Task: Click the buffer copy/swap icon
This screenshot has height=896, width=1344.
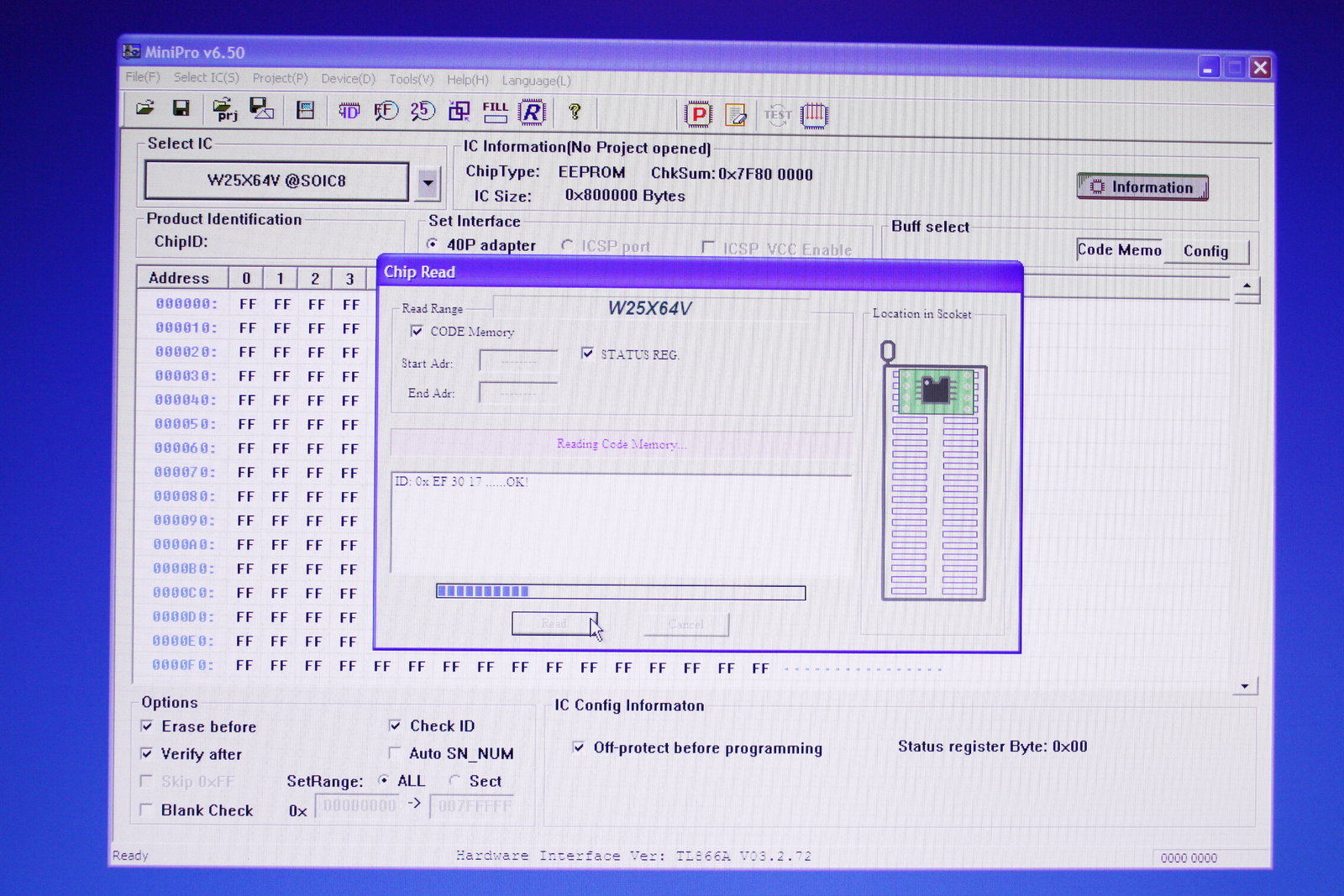Action: point(459,111)
